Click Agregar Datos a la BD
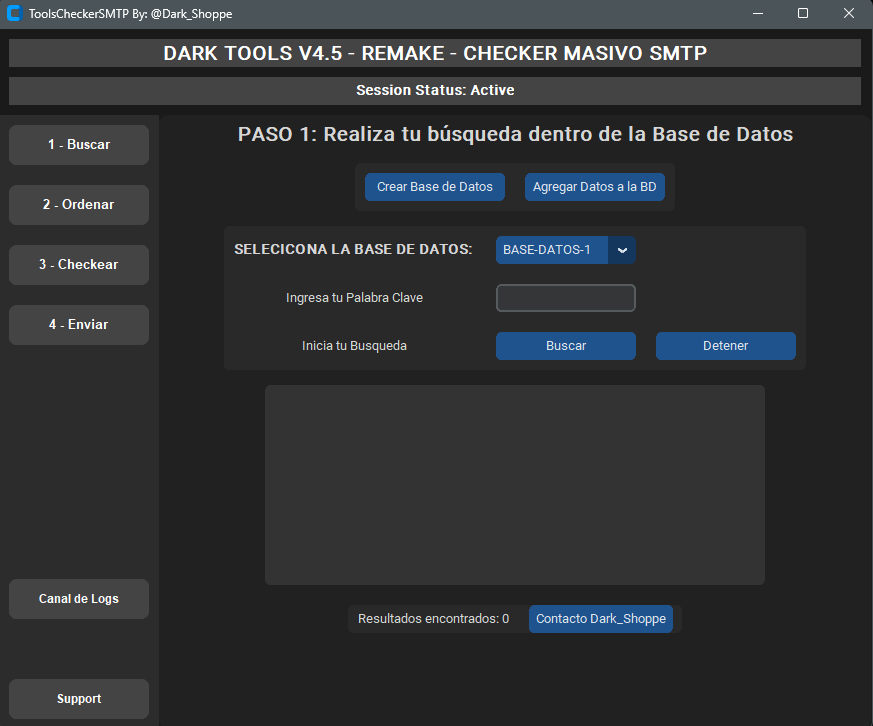This screenshot has height=726, width=873. [x=595, y=187]
